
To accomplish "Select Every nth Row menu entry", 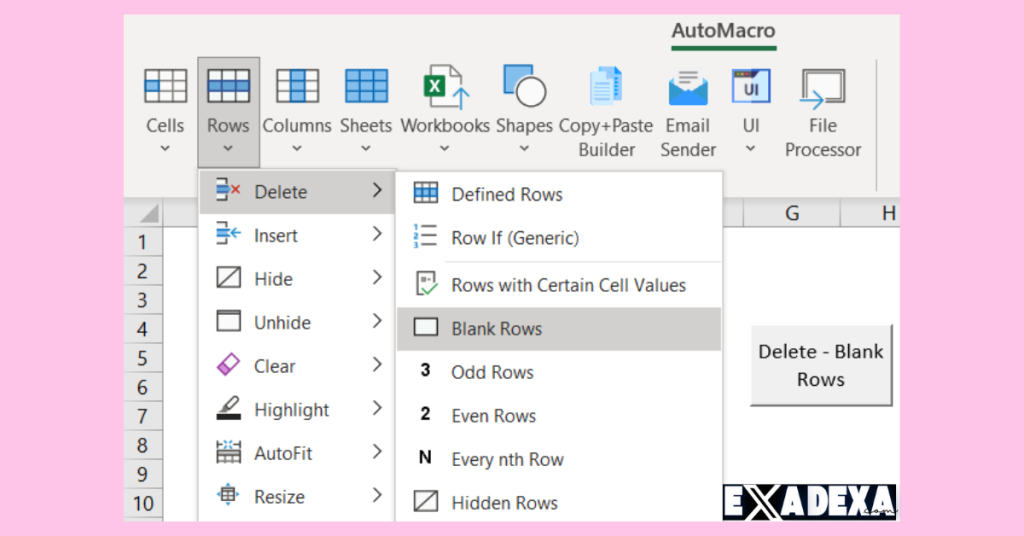I will point(559,460).
